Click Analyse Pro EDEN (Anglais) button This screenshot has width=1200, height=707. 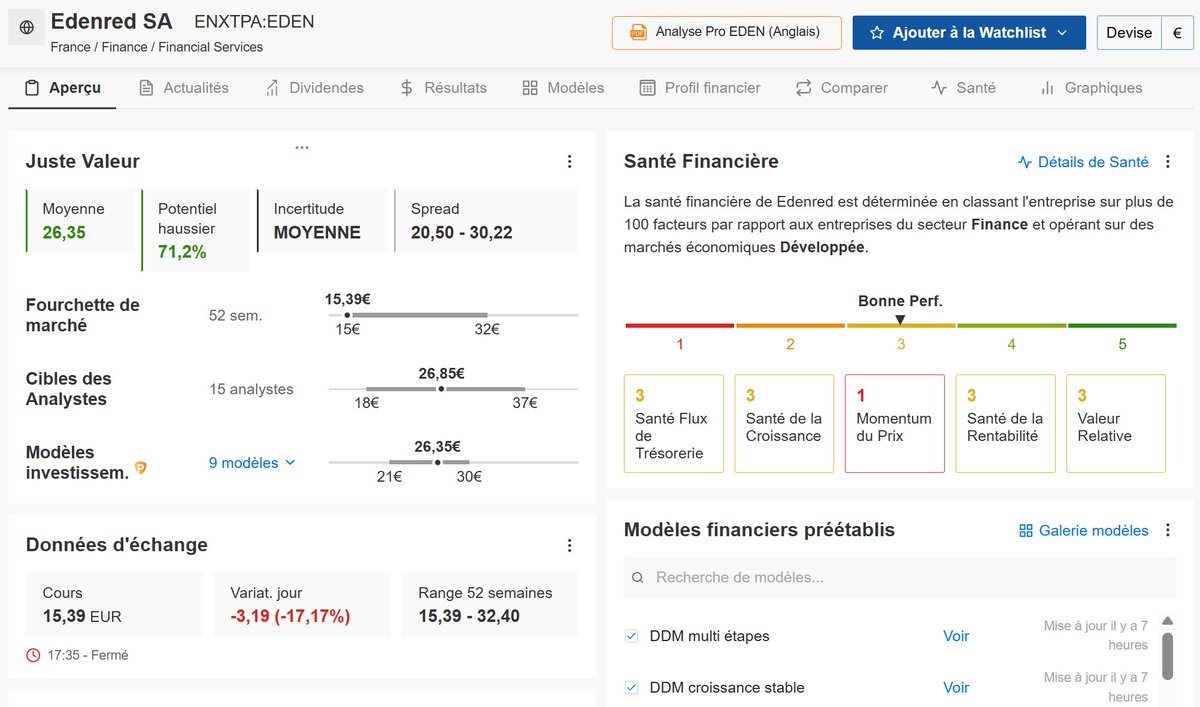[727, 33]
